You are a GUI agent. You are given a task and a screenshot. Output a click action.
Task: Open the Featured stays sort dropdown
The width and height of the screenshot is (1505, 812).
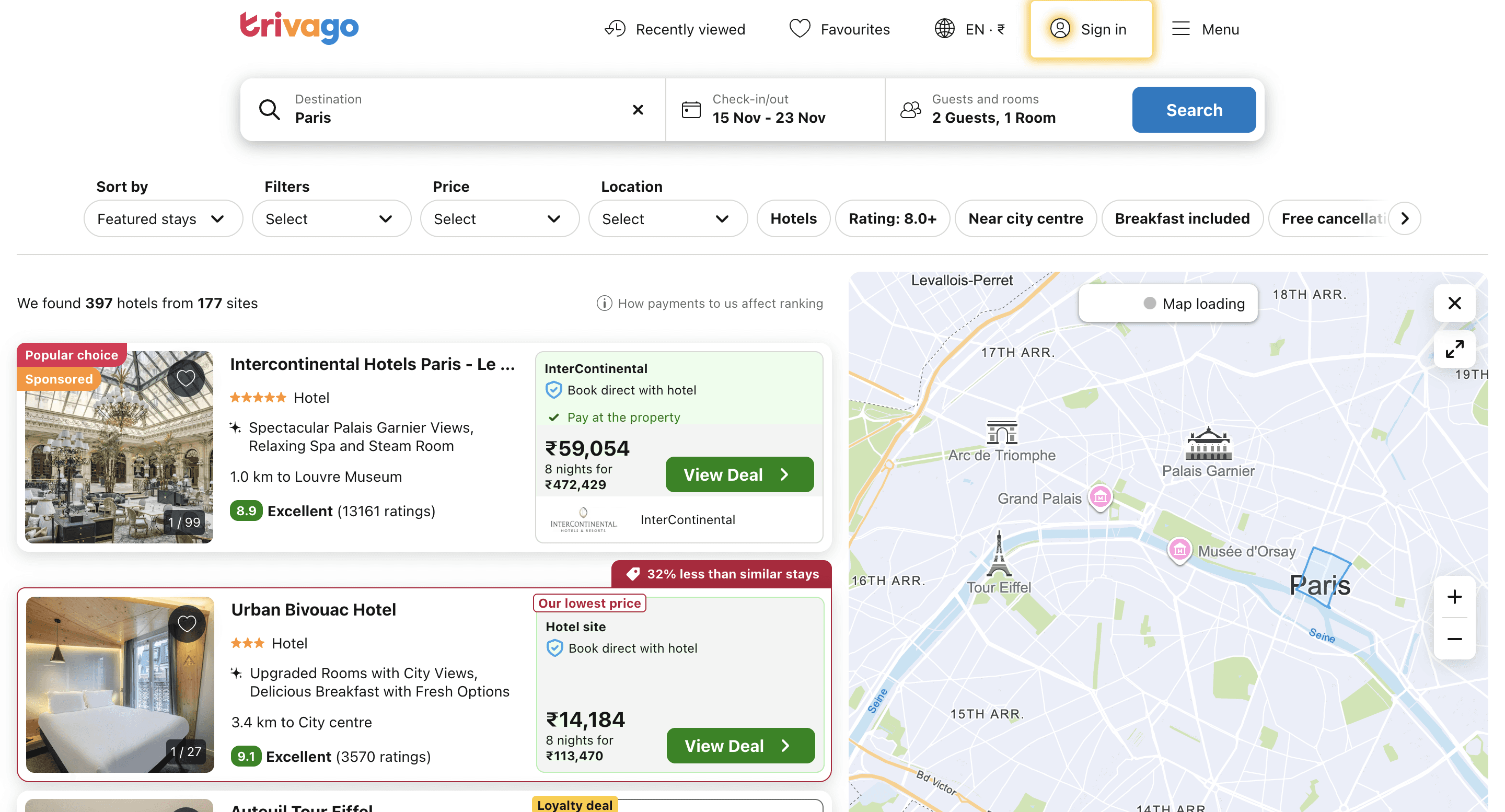click(163, 218)
